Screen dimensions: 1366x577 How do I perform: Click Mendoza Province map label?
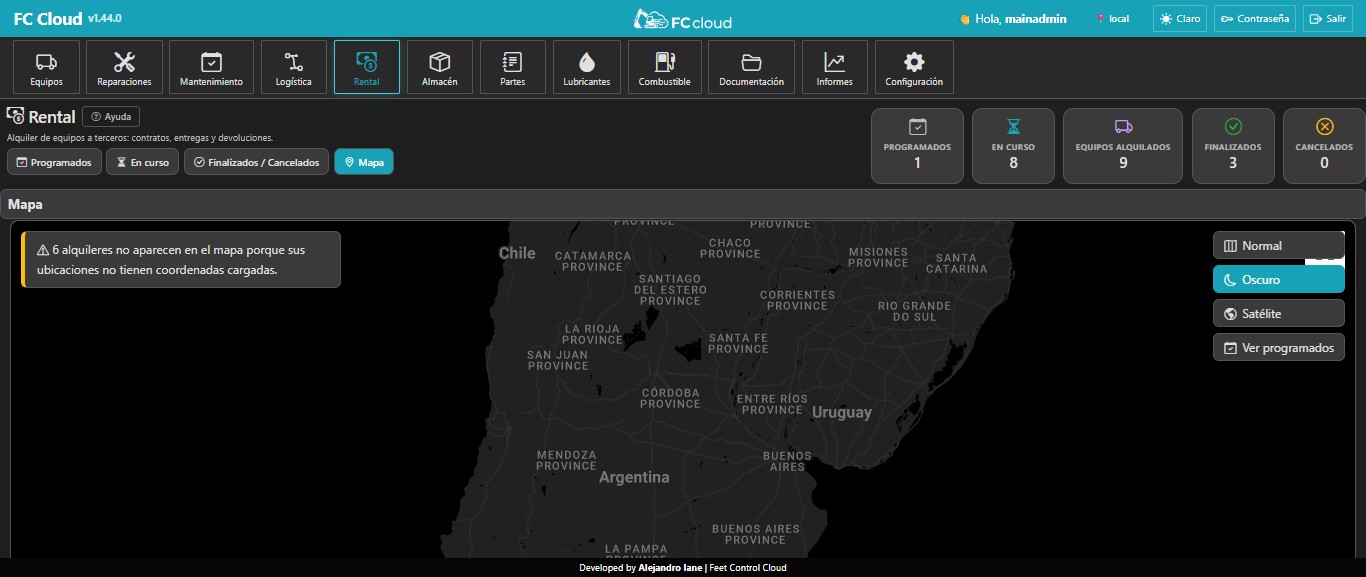point(566,460)
